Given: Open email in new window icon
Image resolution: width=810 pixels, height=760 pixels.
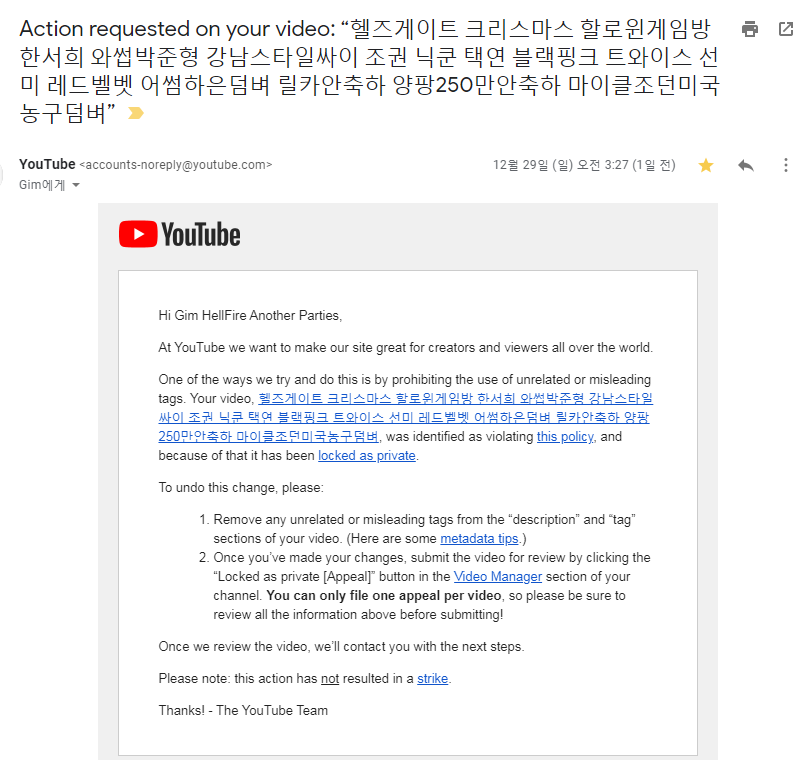Looking at the screenshot, I should coord(786,29).
